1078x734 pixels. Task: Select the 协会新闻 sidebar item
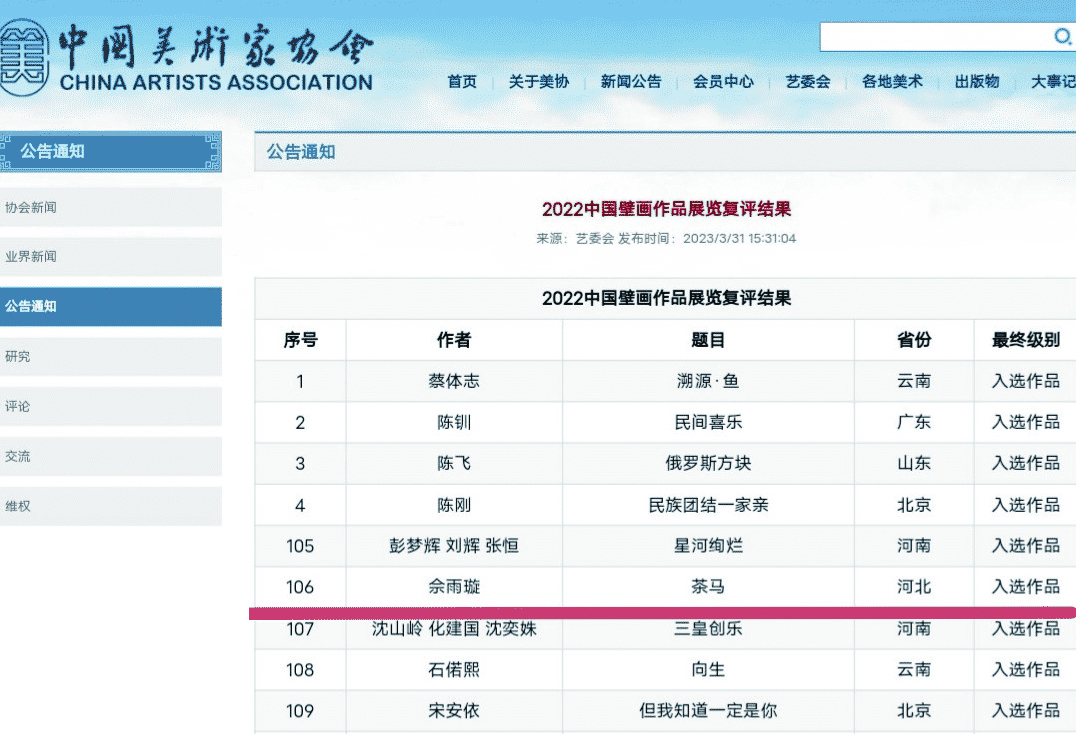coord(110,207)
